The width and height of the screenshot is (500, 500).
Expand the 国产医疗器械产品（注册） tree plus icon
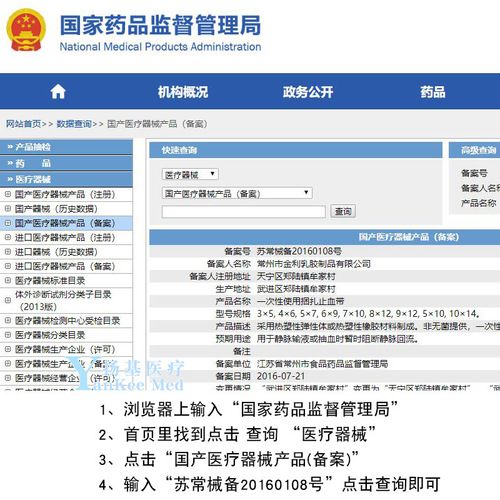(8, 194)
